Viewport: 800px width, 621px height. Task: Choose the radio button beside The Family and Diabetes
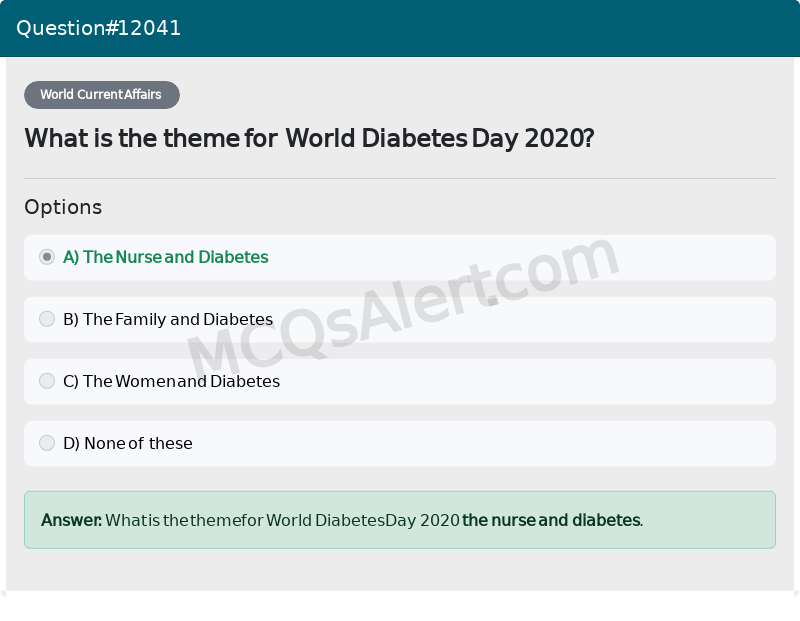click(47, 319)
